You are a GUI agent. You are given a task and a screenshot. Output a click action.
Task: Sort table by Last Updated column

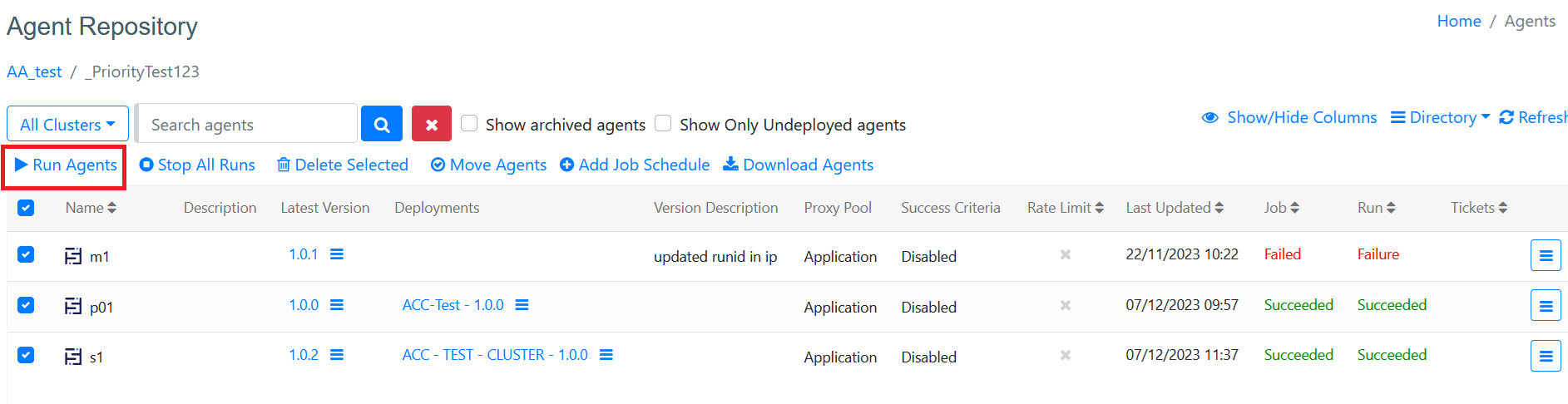[x=1174, y=208]
